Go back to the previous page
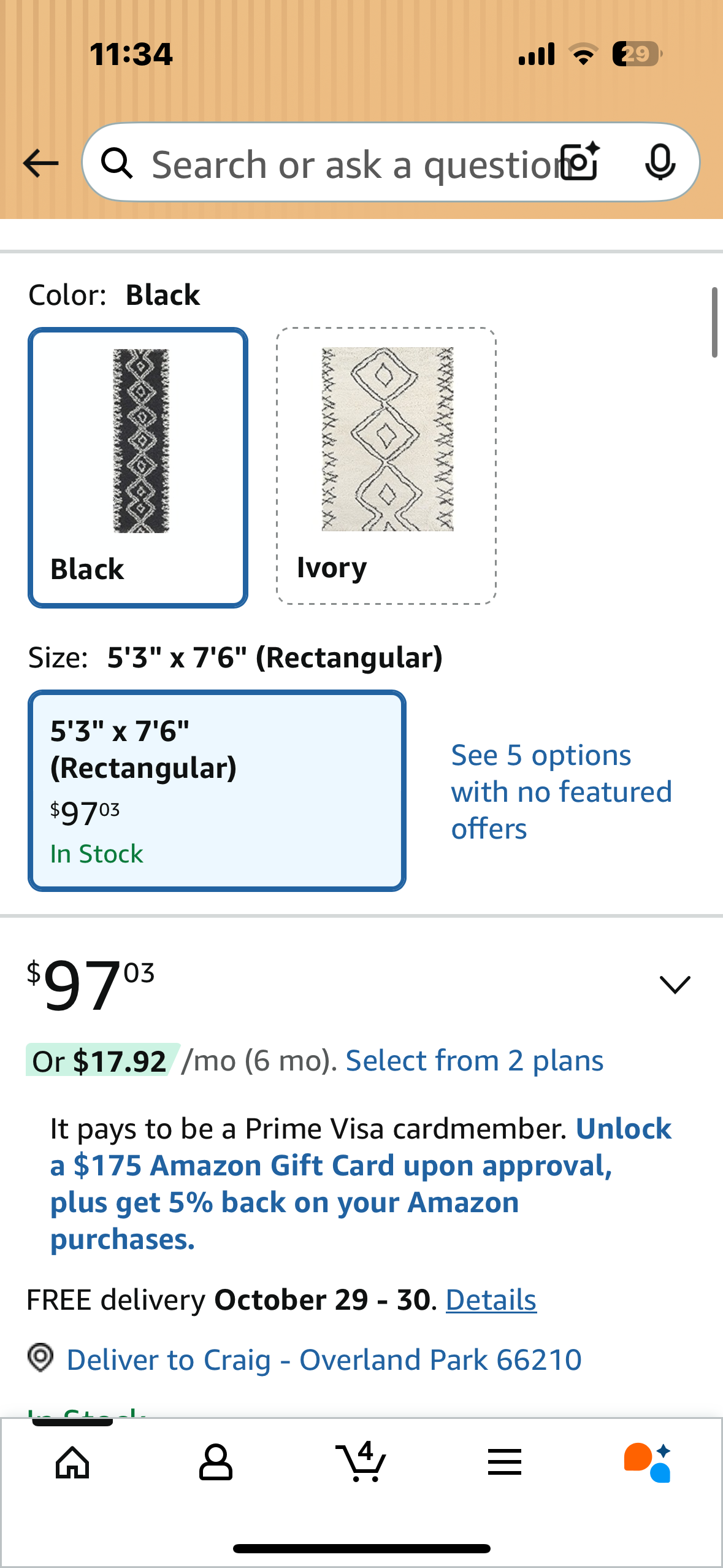The image size is (723, 1568). [39, 163]
